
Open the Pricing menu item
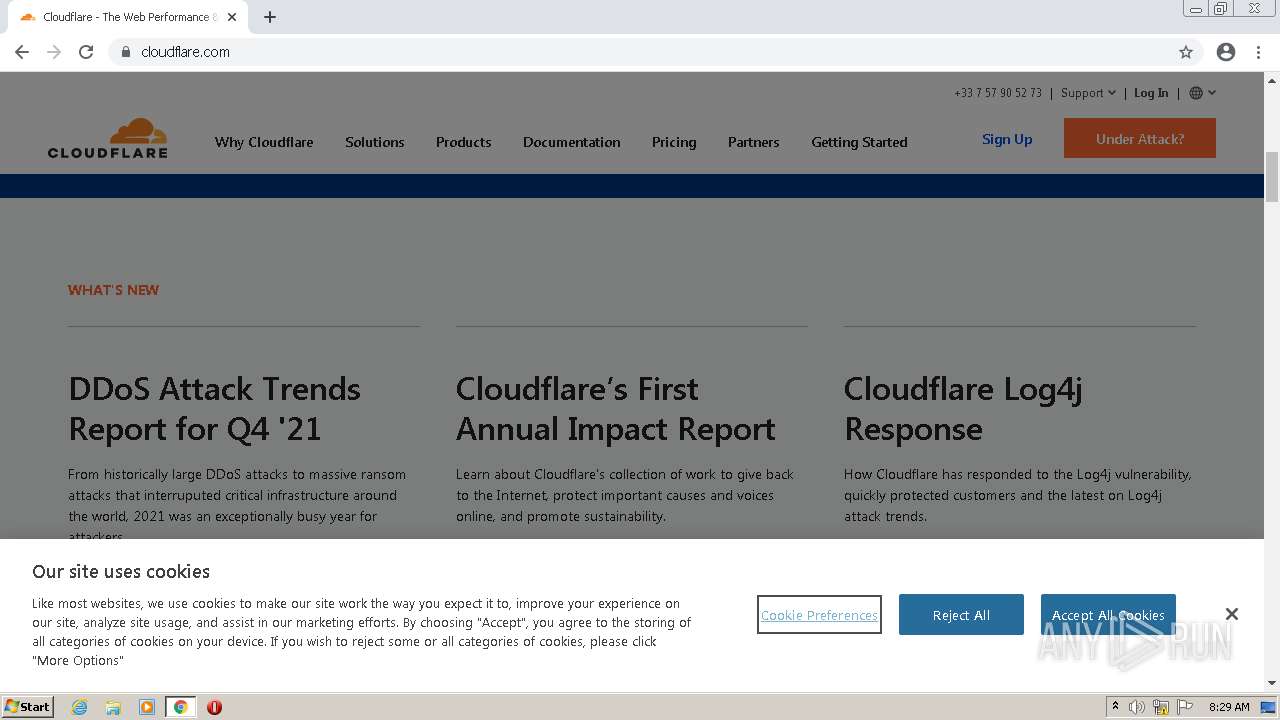pos(674,142)
